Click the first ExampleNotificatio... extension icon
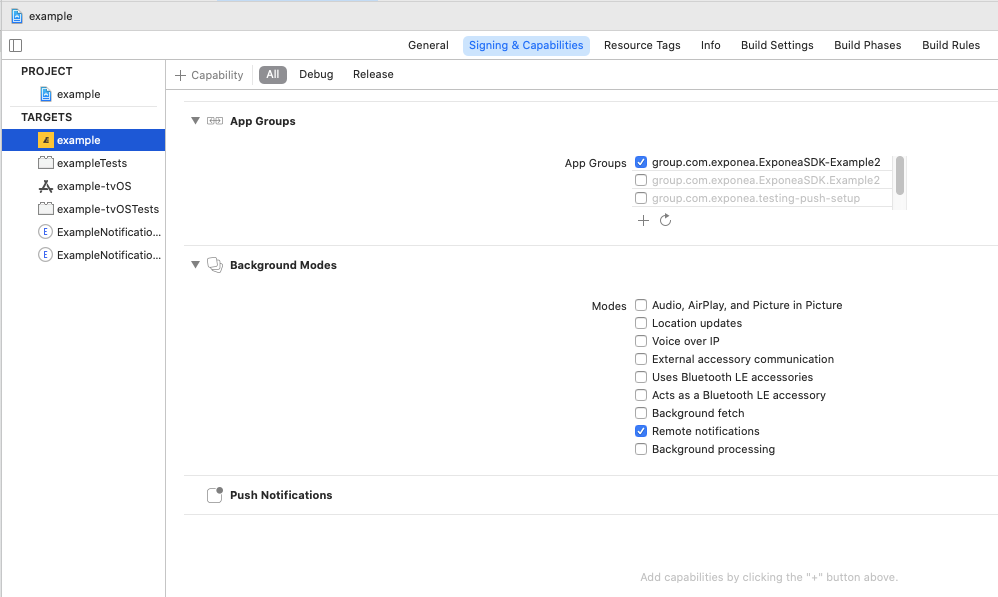The width and height of the screenshot is (998, 597). (45, 232)
